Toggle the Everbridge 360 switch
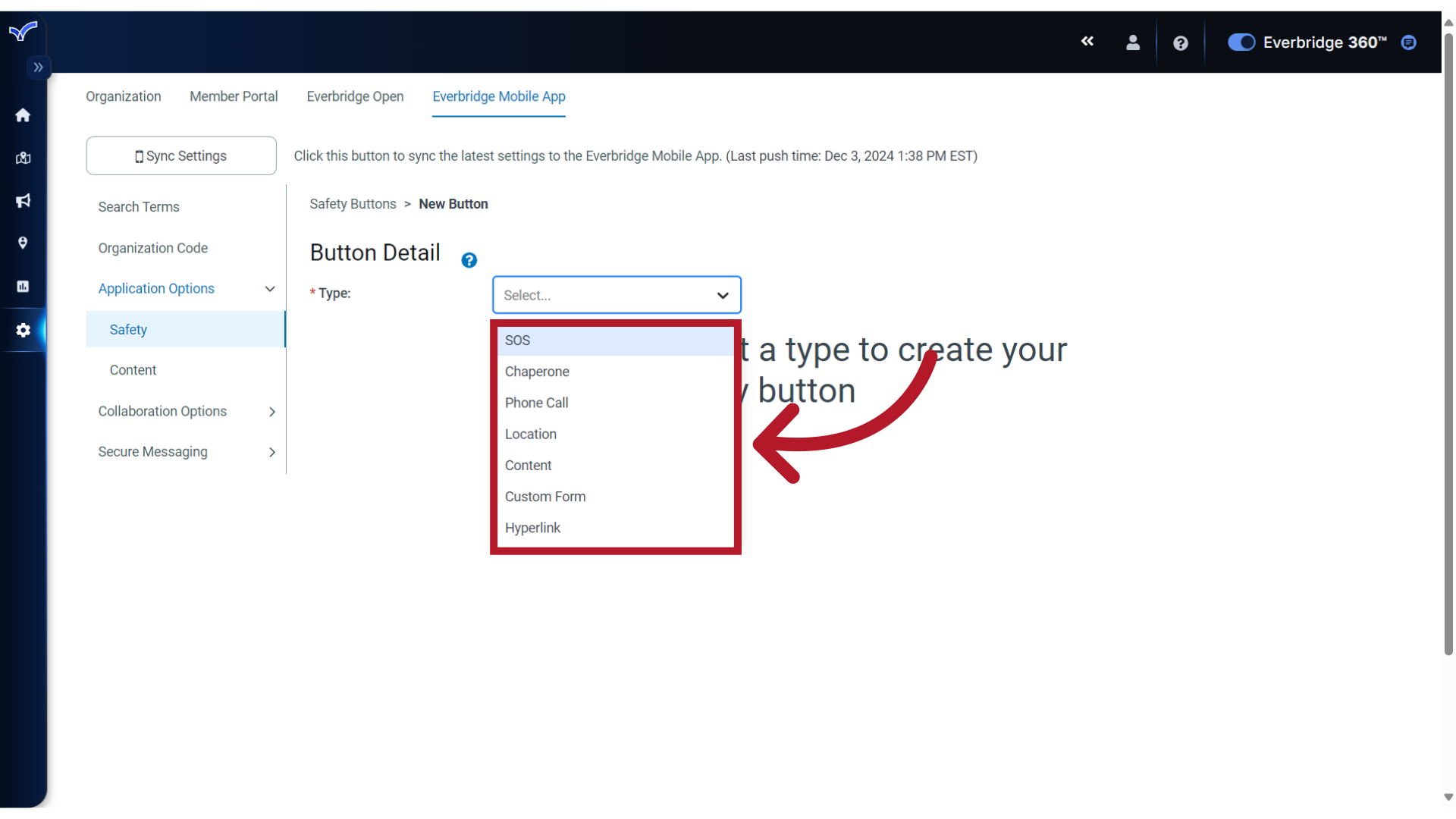The width and height of the screenshot is (1456, 819). point(1241,42)
